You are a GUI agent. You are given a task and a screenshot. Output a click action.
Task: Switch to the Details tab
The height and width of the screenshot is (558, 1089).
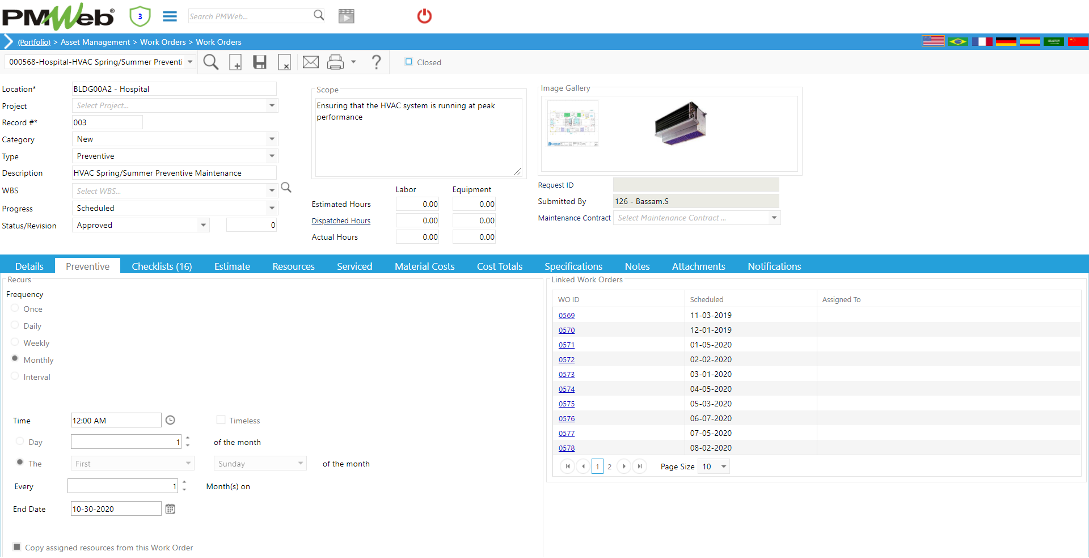(29, 266)
